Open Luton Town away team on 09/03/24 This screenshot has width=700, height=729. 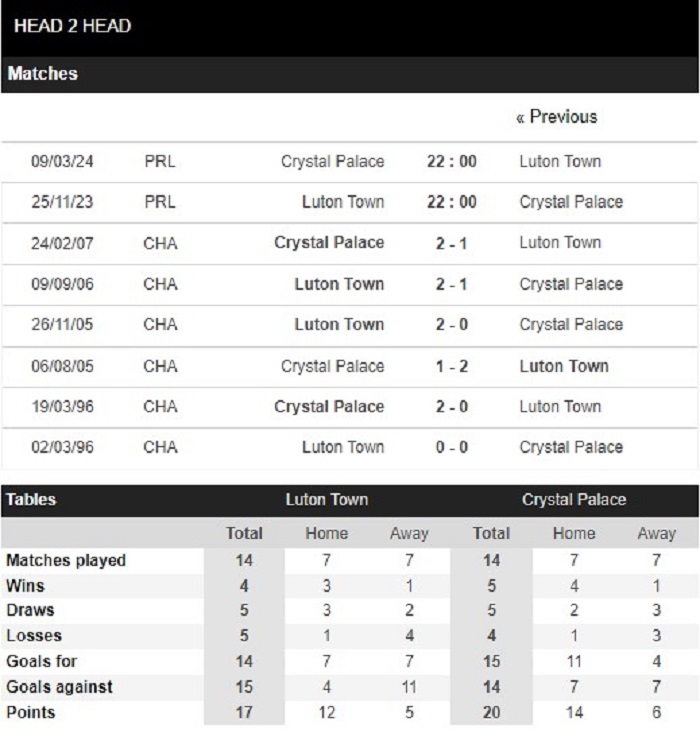coord(560,161)
